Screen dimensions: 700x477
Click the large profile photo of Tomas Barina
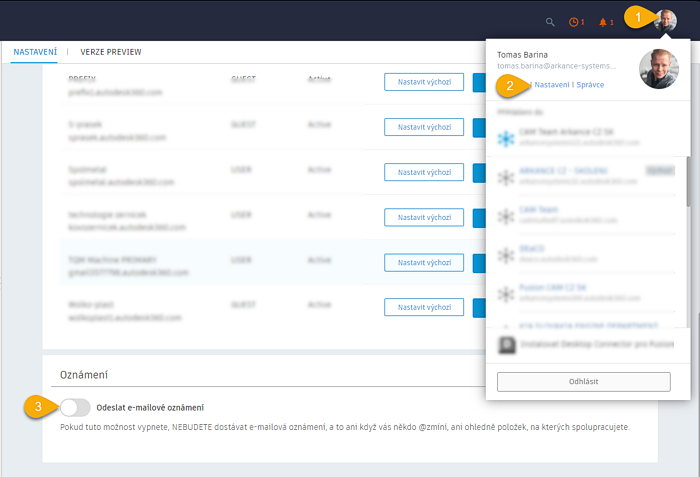658,69
